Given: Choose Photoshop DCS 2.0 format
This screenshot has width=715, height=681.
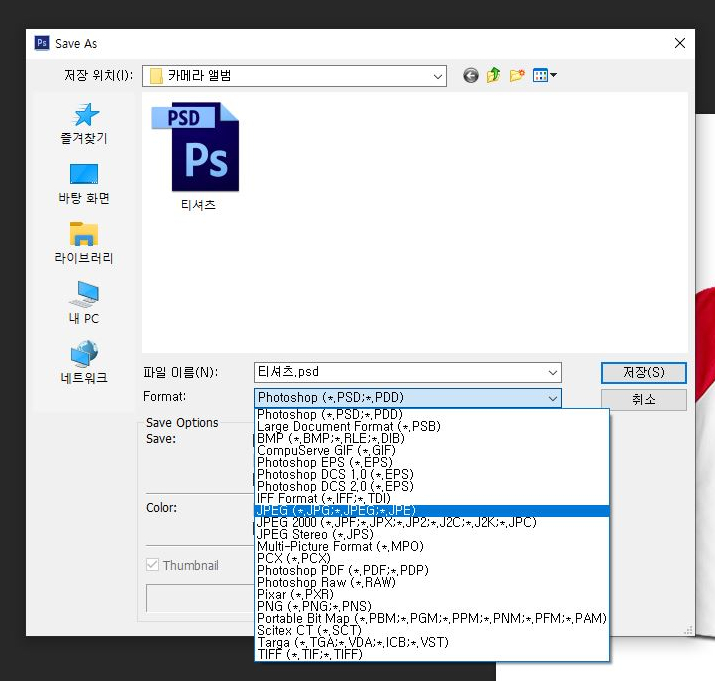Looking at the screenshot, I should 431,486.
